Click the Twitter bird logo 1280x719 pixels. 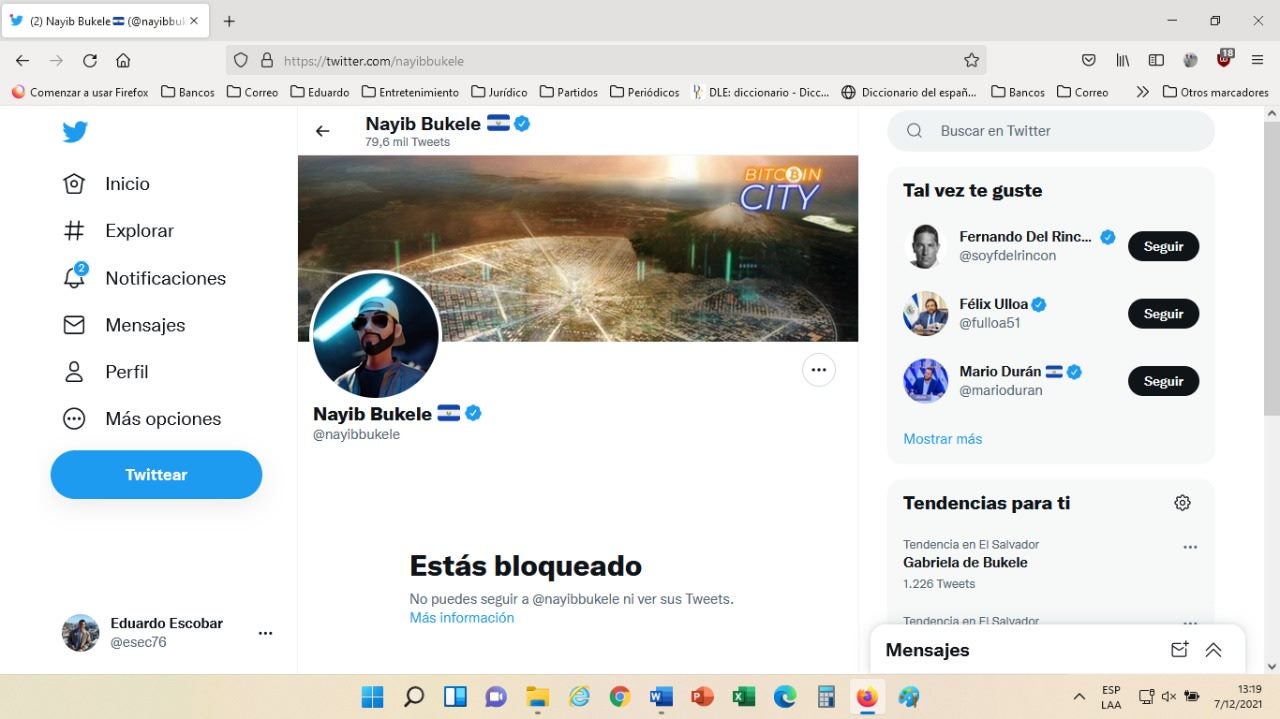[75, 131]
